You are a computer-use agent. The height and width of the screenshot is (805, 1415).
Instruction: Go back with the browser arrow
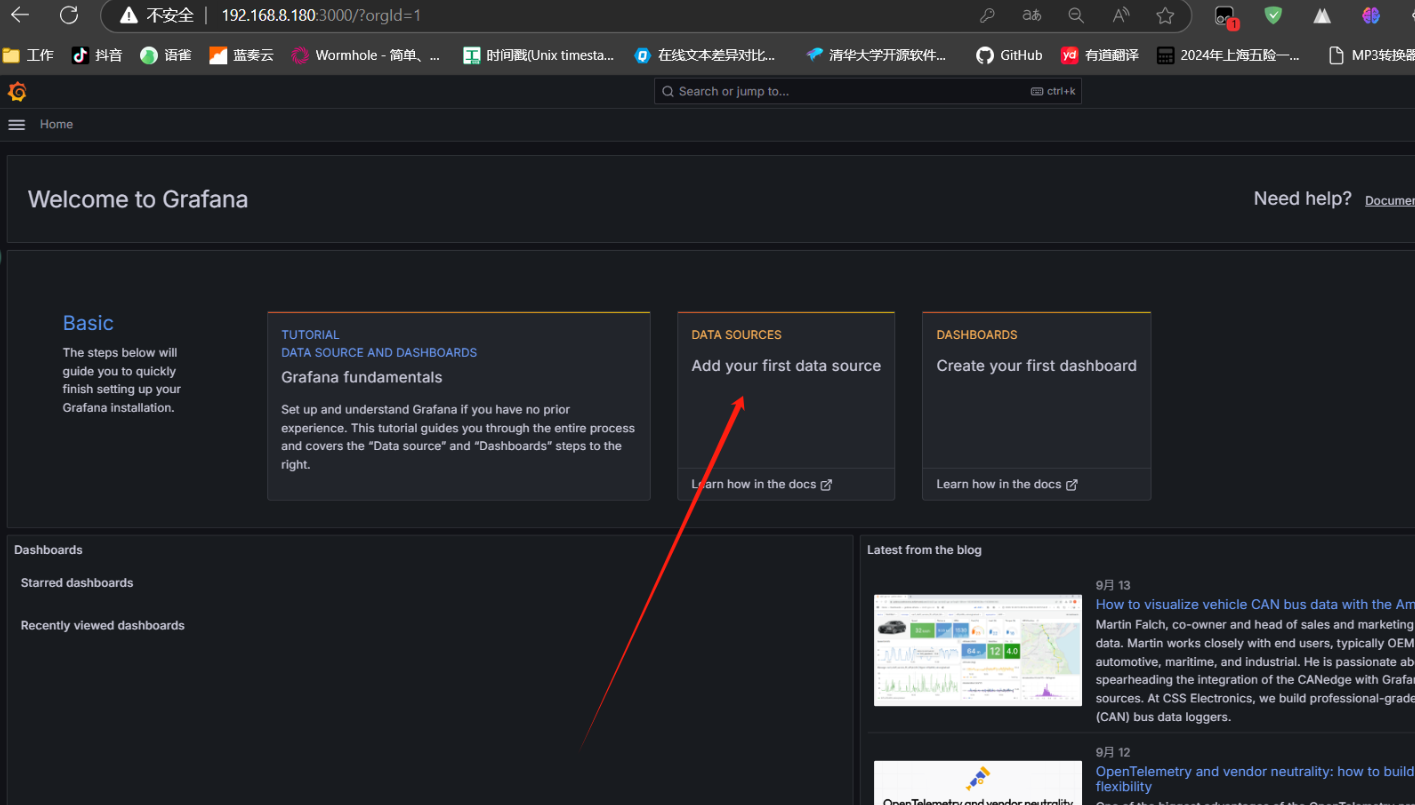click(x=20, y=15)
